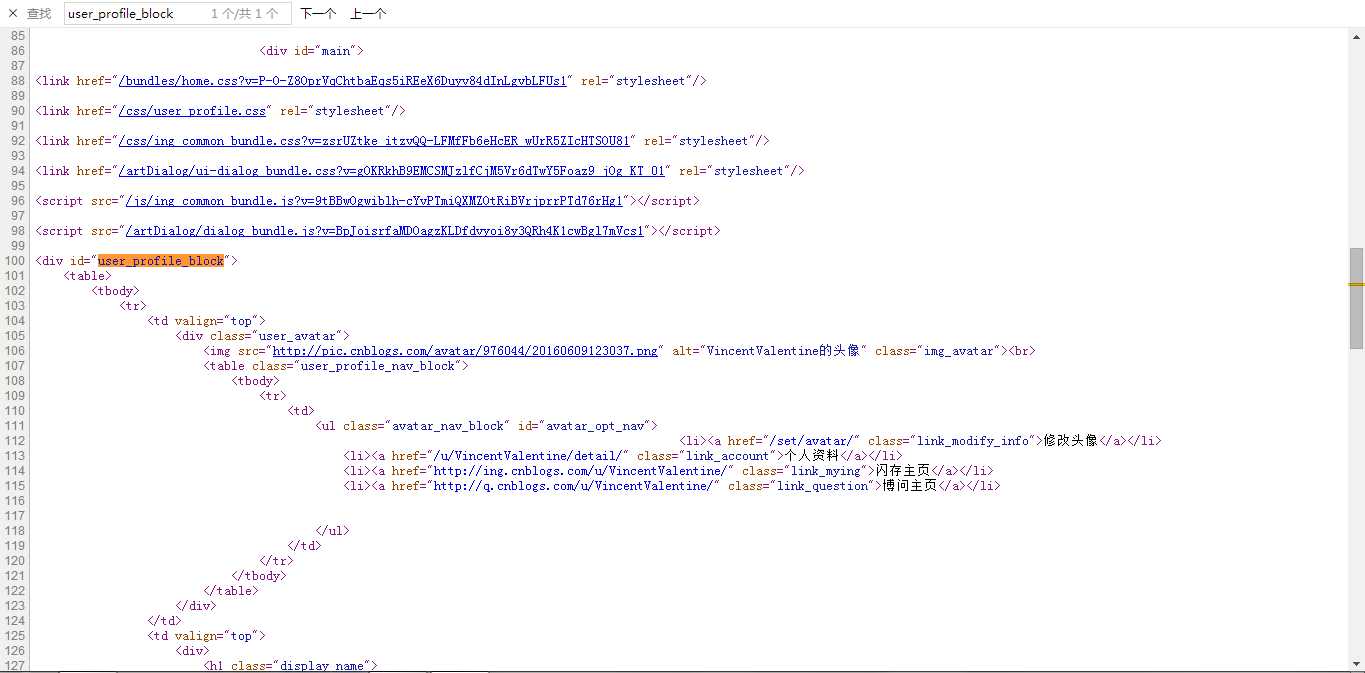Open the artDialog dialog_bundle.js link
Viewport: 1365px width, 673px height.
tap(385, 231)
